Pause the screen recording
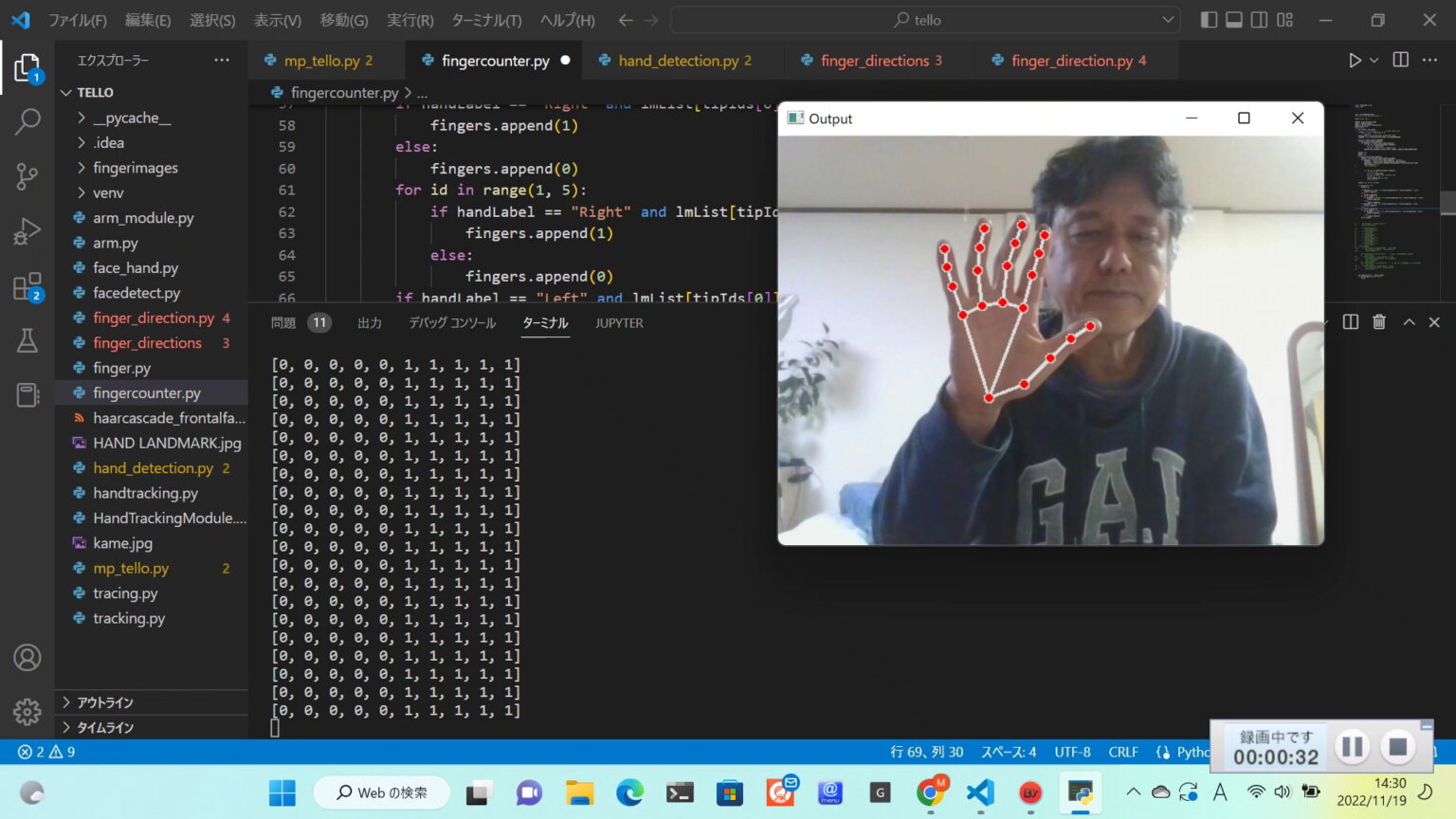1456x819 pixels. (1352, 745)
